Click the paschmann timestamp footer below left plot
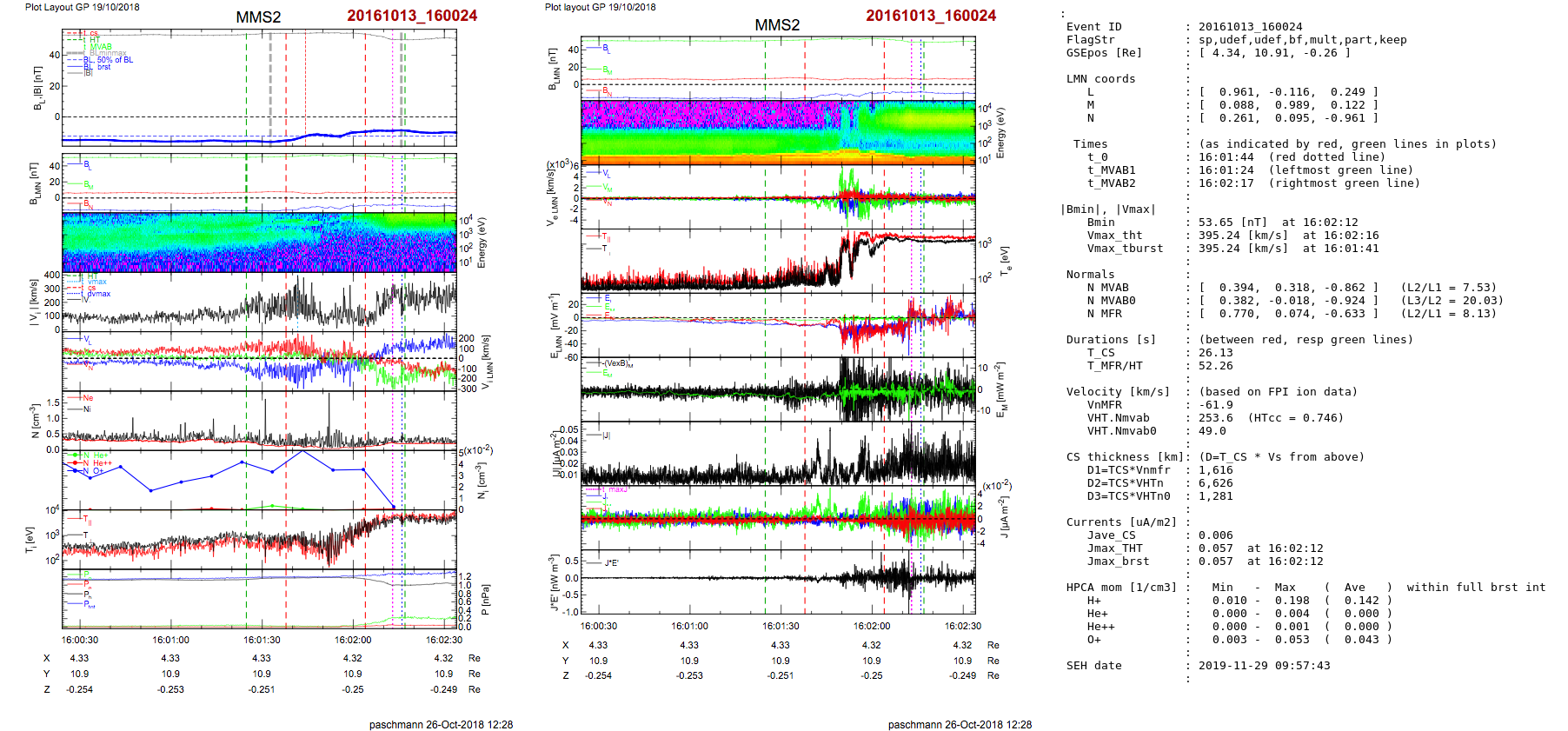 tap(441, 724)
